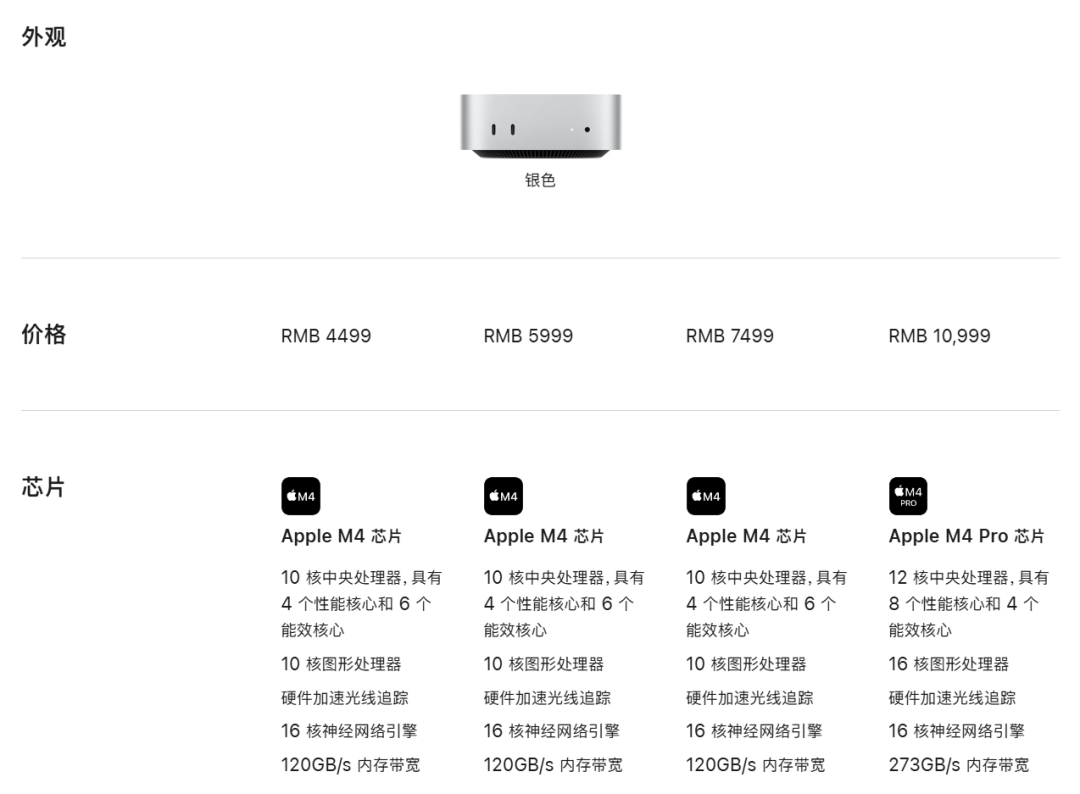Click the M4 chip icon above RMB 4499 column
The image size is (1080, 794).
(x=300, y=496)
